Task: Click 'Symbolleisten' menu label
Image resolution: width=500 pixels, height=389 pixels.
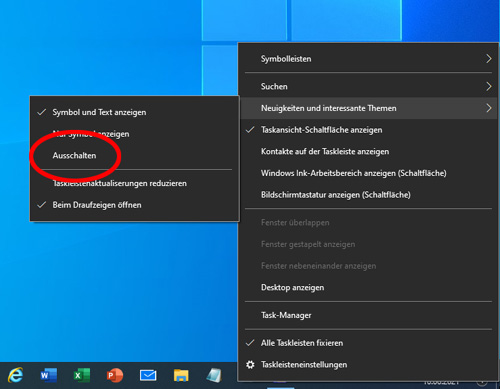Action: (x=286, y=59)
